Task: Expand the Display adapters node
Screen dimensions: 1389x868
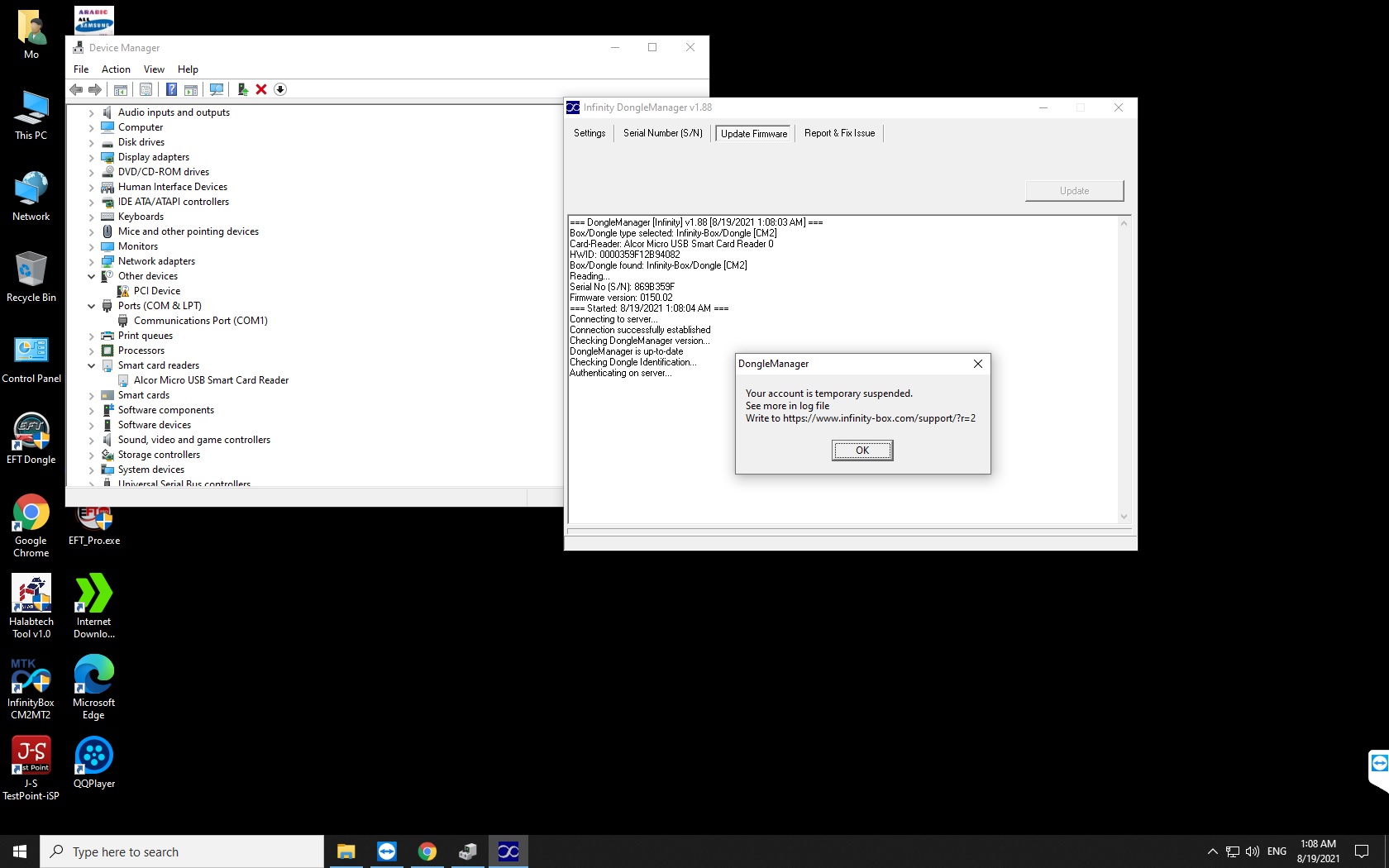Action: tap(92, 158)
